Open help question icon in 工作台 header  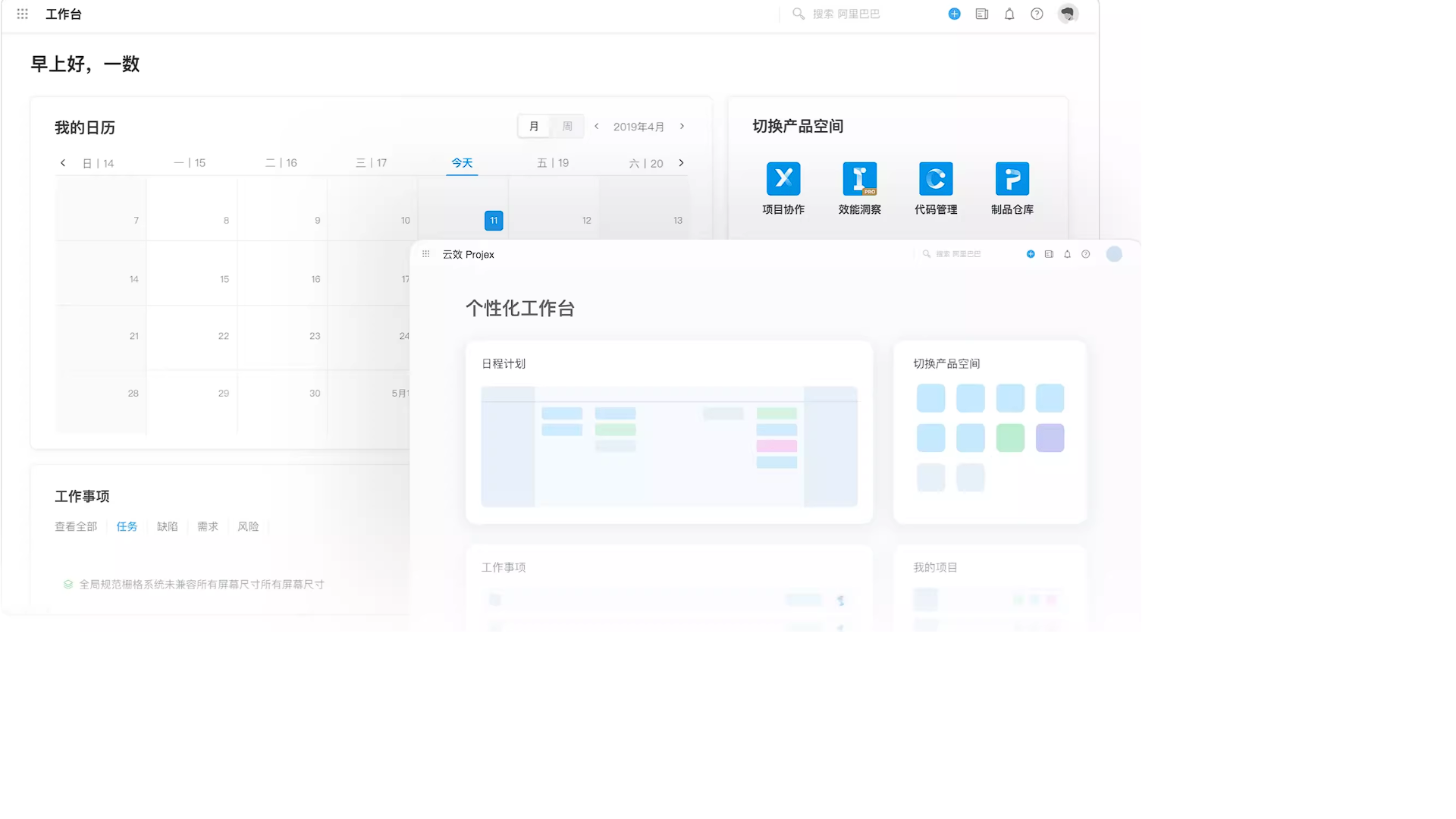click(x=1037, y=14)
